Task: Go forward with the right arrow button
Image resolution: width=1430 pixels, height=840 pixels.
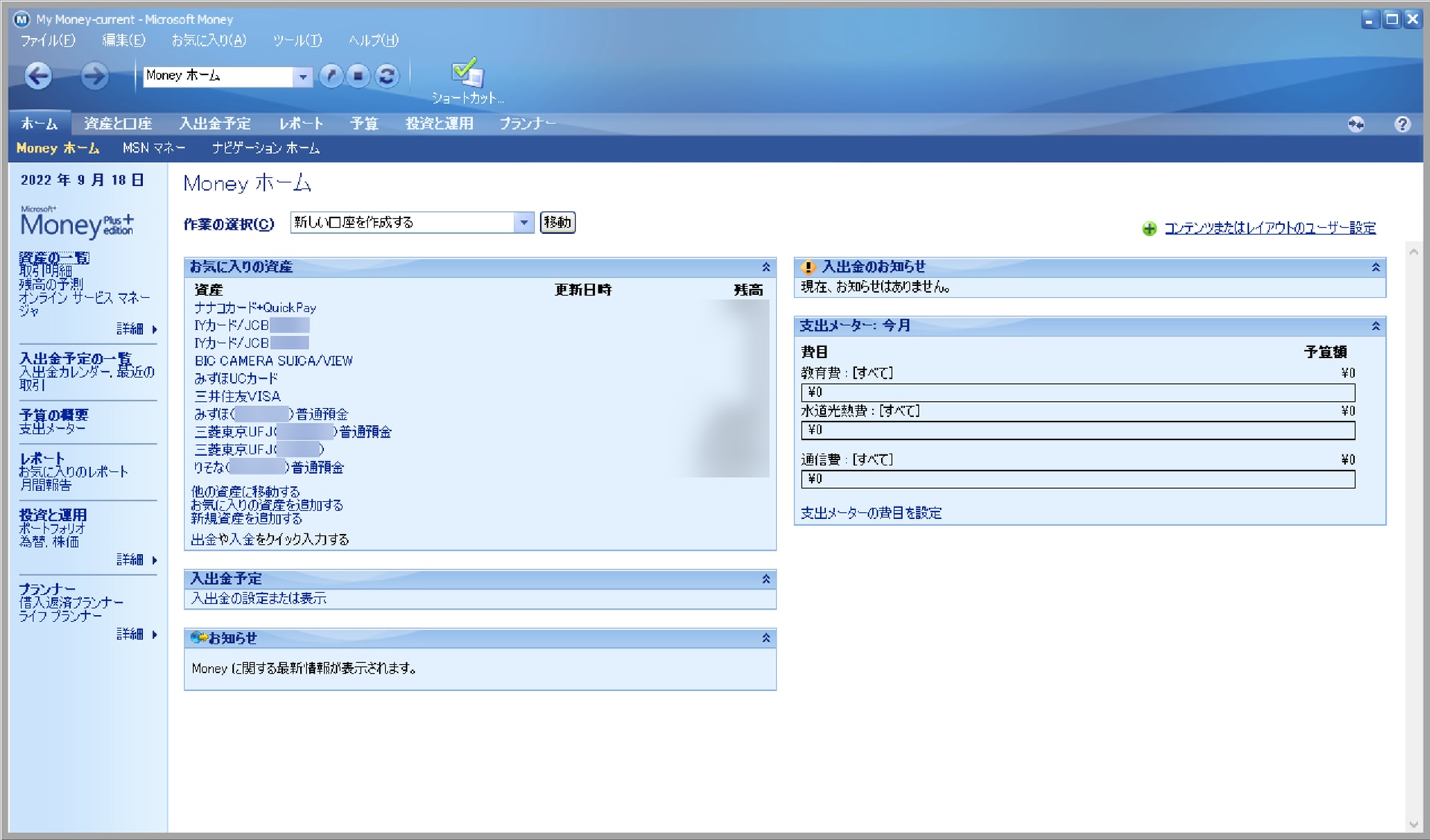Action: [94, 75]
